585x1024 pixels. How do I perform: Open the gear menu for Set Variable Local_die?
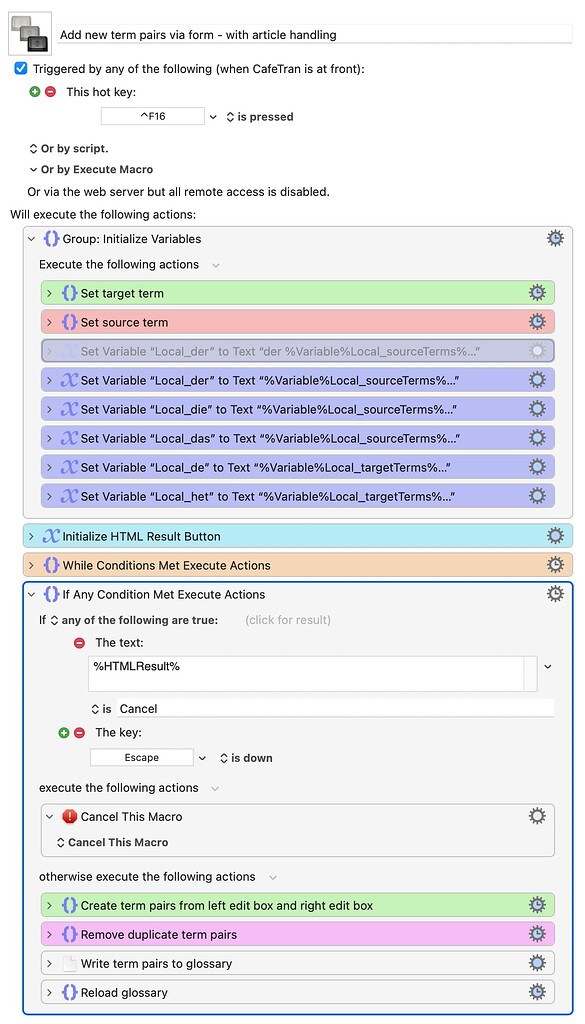tap(537, 409)
